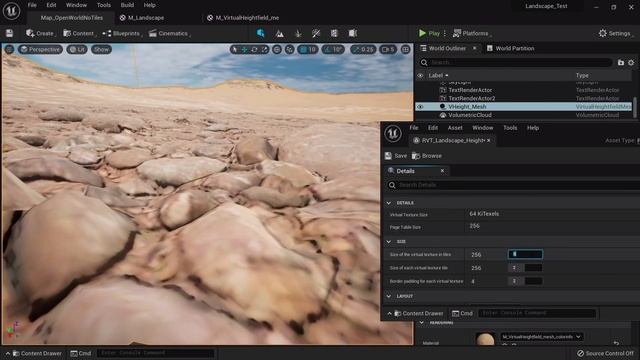The height and width of the screenshot is (360, 640).
Task: Choose the select object cursor tool
Action: [234, 49]
